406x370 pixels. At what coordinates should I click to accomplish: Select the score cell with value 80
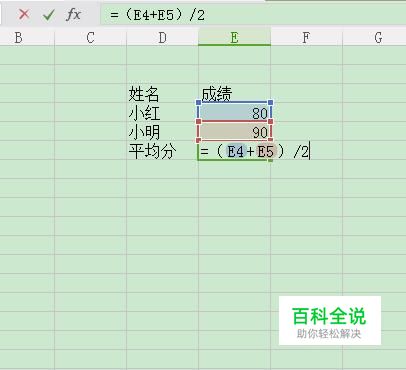[x=234, y=112]
